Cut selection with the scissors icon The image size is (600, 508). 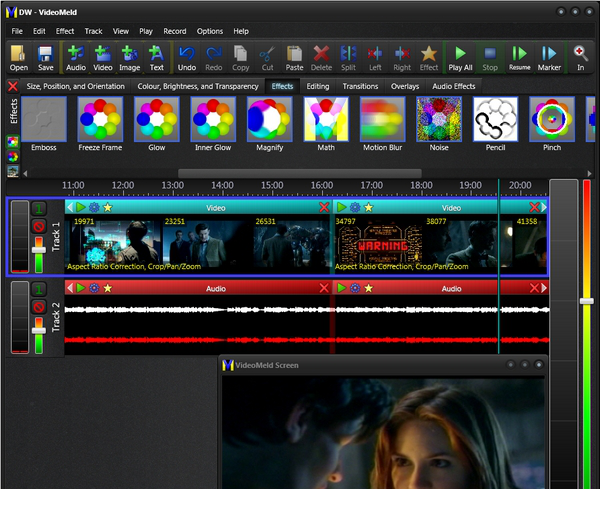pyautogui.click(x=267, y=58)
